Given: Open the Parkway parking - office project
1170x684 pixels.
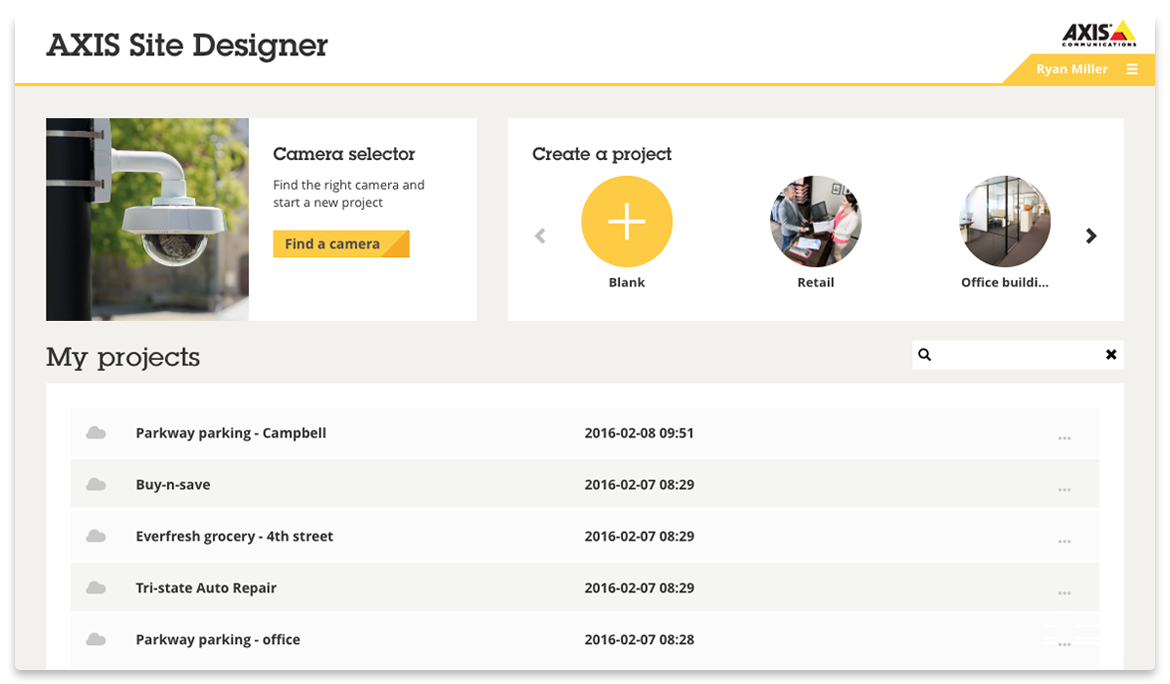Looking at the screenshot, I should (218, 640).
